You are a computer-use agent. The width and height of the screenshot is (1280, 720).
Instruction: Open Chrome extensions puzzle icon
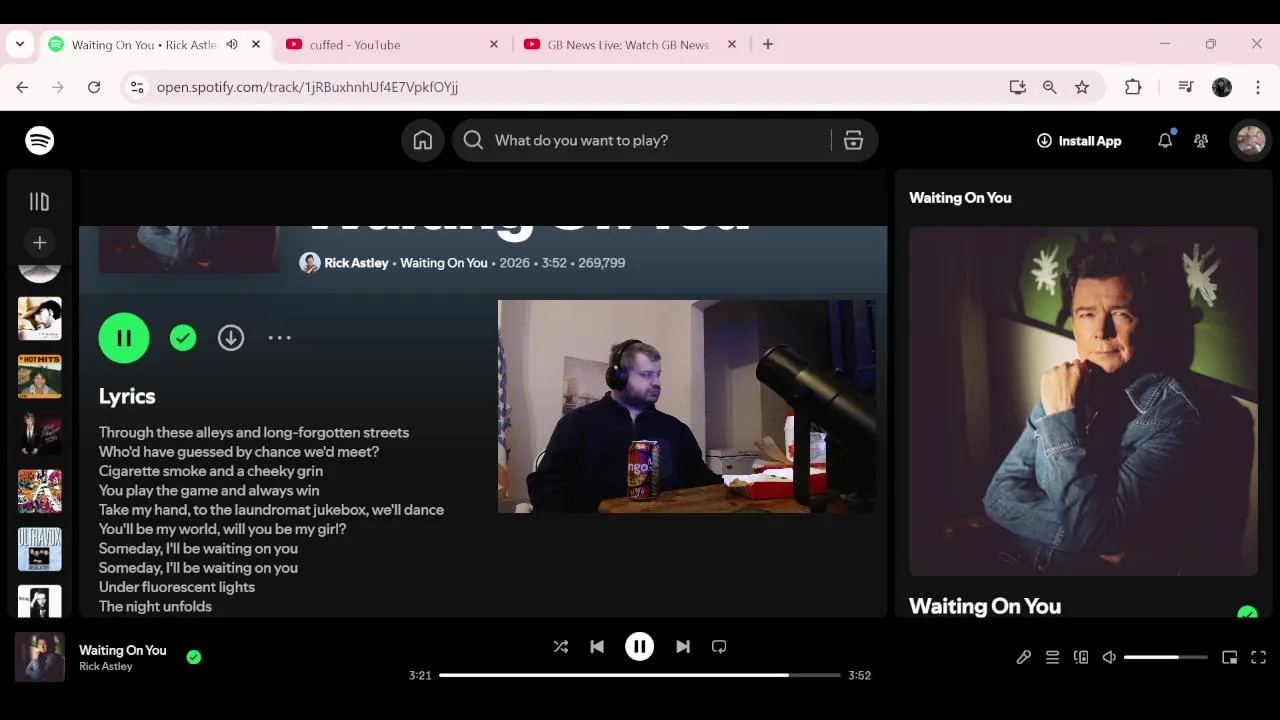coord(1133,87)
